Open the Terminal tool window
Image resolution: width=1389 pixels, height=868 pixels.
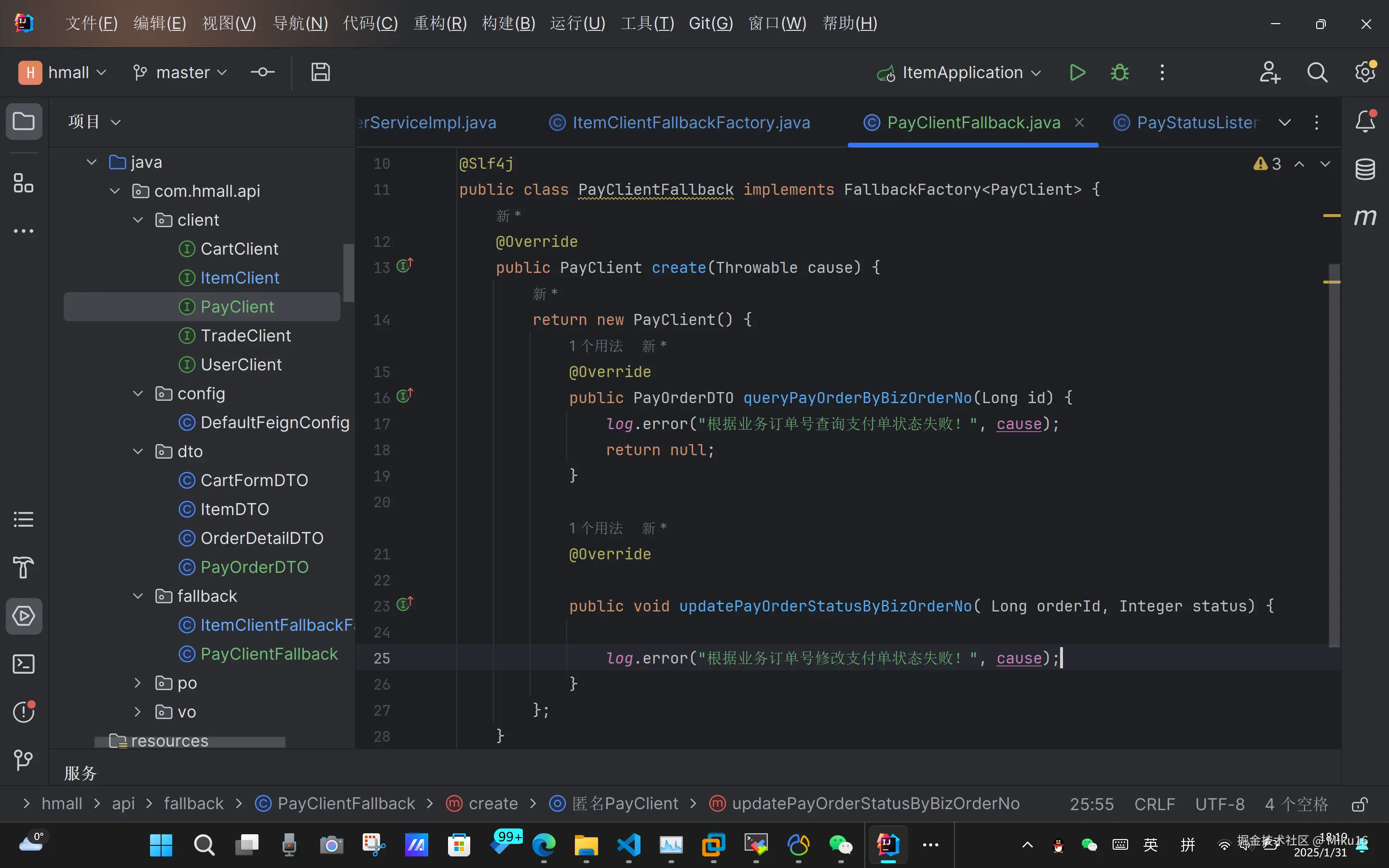(24, 664)
